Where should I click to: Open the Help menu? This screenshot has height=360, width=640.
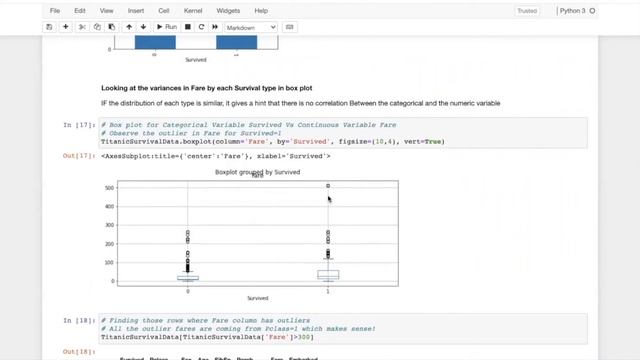[x=261, y=11]
